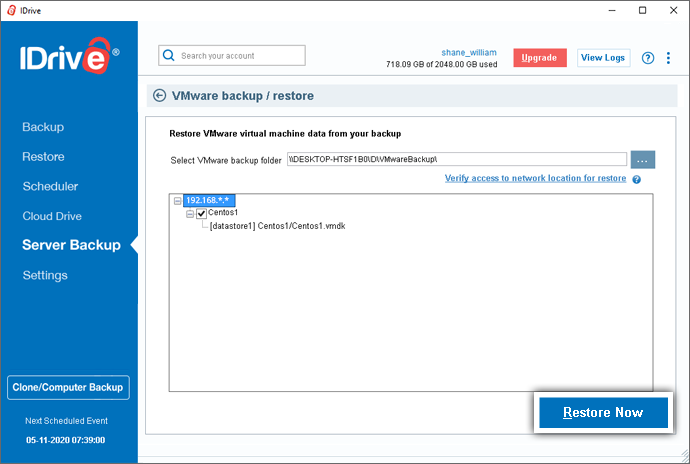
Task: Click Verify access to network location link
Action: (x=535, y=178)
